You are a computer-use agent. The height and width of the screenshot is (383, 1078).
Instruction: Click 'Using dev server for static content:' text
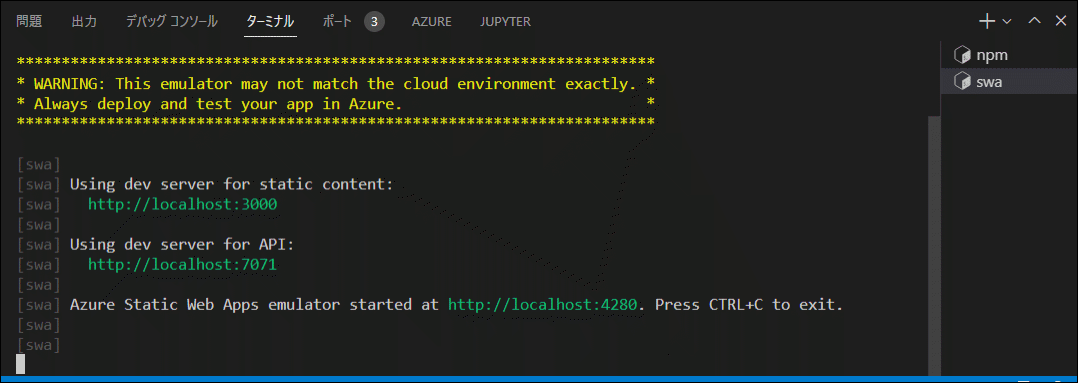[232, 184]
